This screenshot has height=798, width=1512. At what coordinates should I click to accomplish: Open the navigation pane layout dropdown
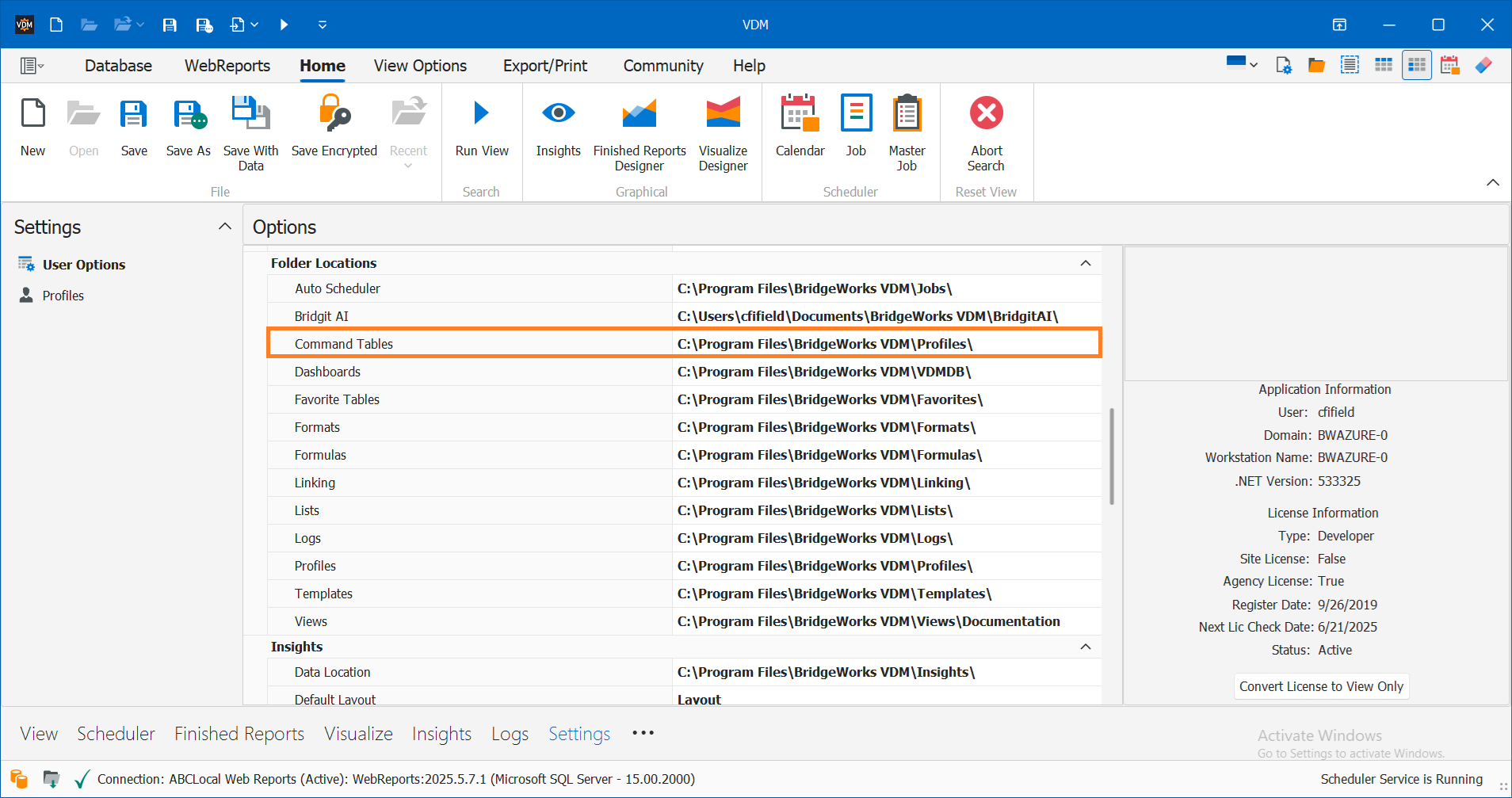32,66
